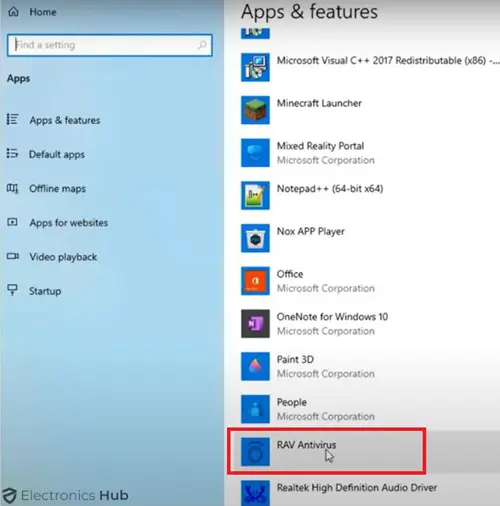Click the Paint 3D icon
Screen dimensions: 500x506
click(x=255, y=366)
